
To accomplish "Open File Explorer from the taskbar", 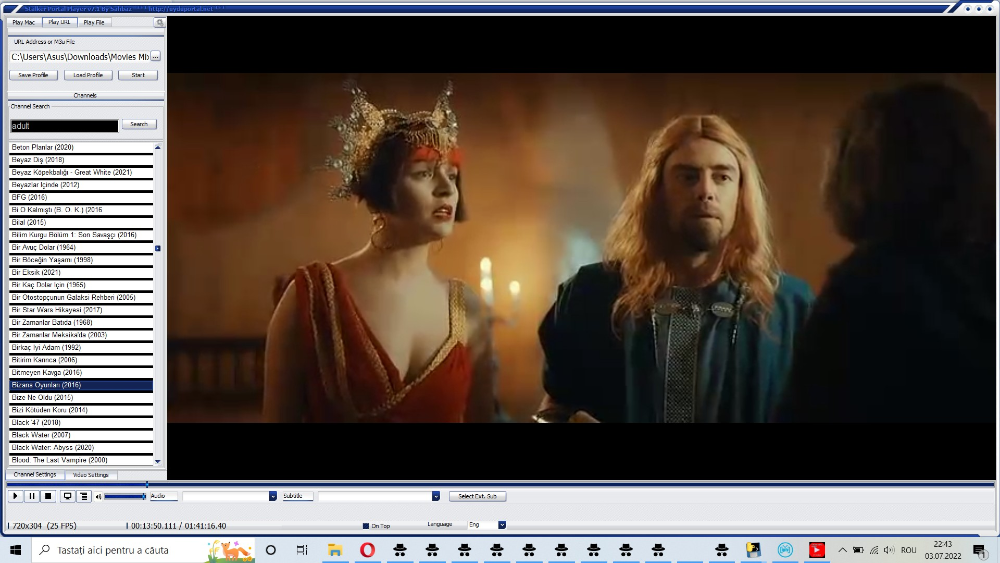I will (335, 550).
